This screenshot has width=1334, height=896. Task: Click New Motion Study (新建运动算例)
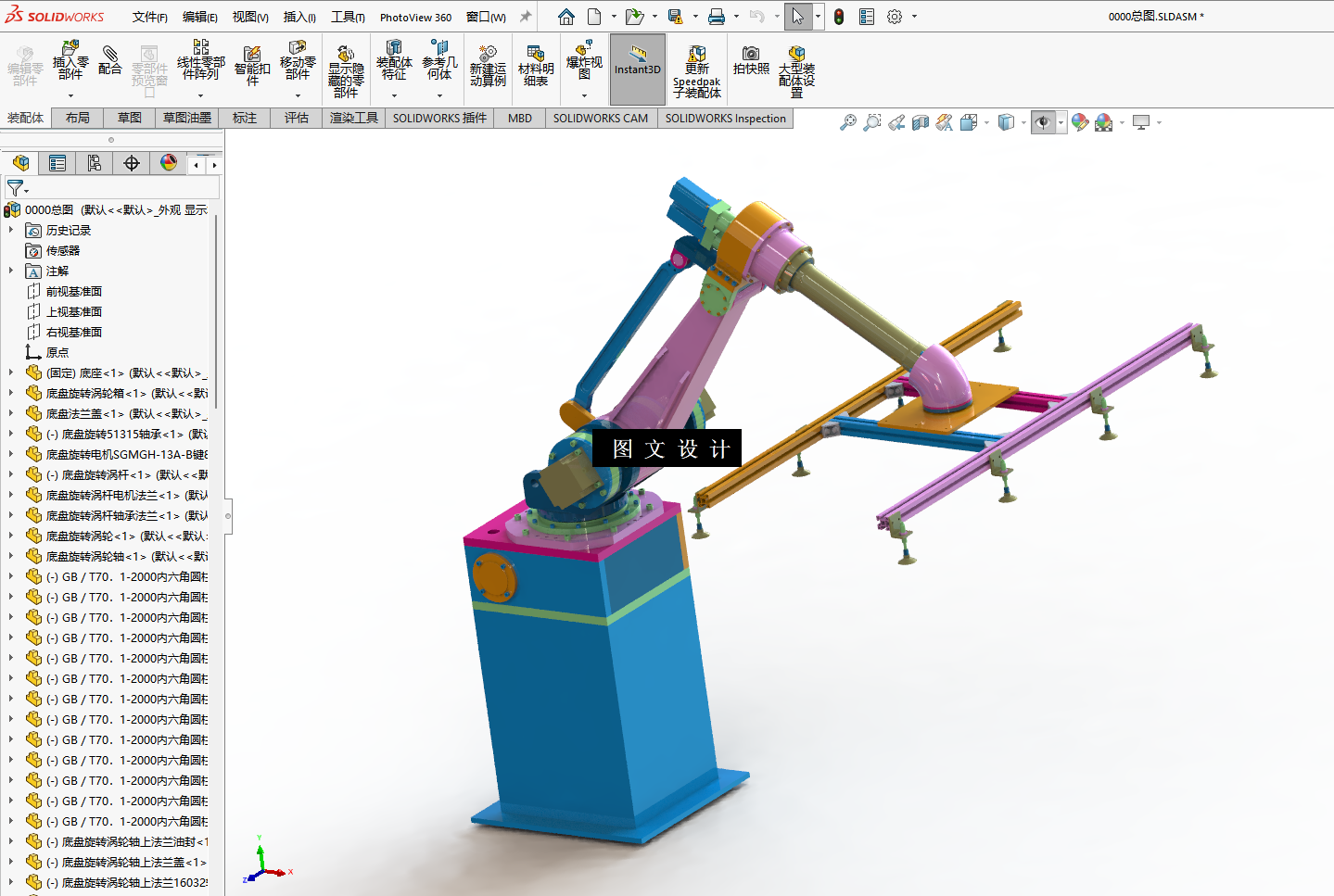pyautogui.click(x=488, y=65)
